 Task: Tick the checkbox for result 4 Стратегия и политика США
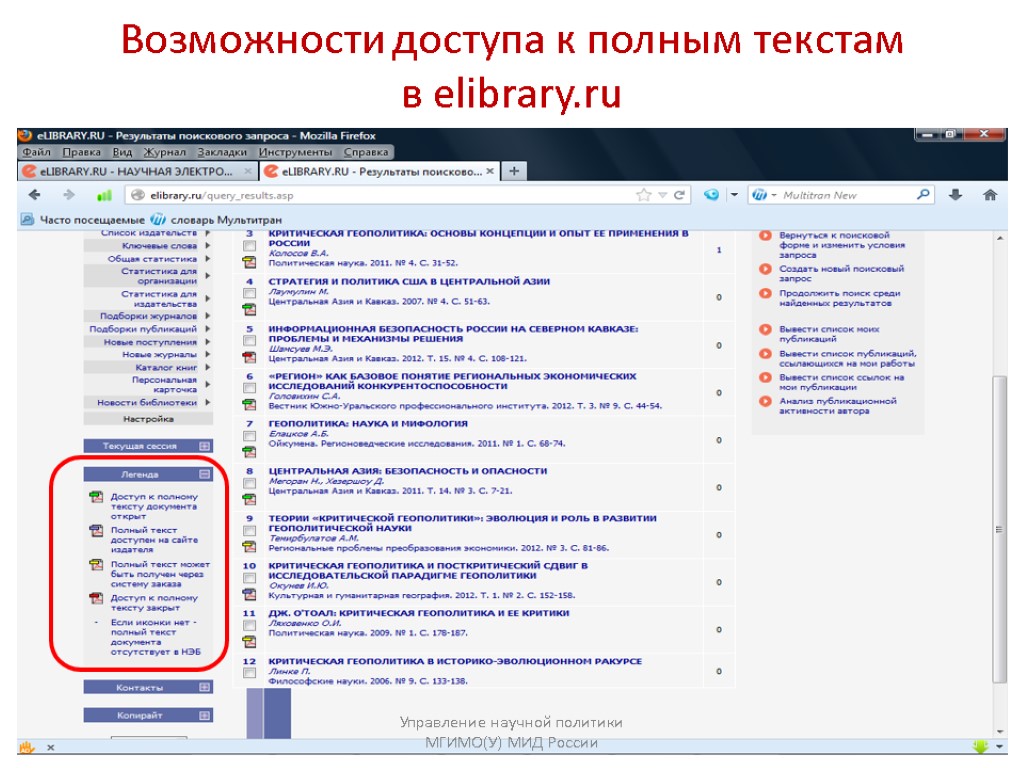(249, 293)
